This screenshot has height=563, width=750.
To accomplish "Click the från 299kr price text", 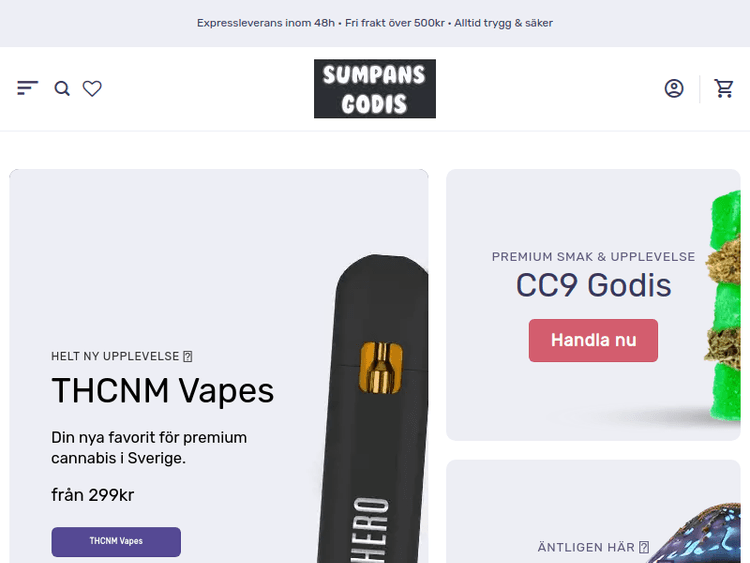I will (x=92, y=494).
